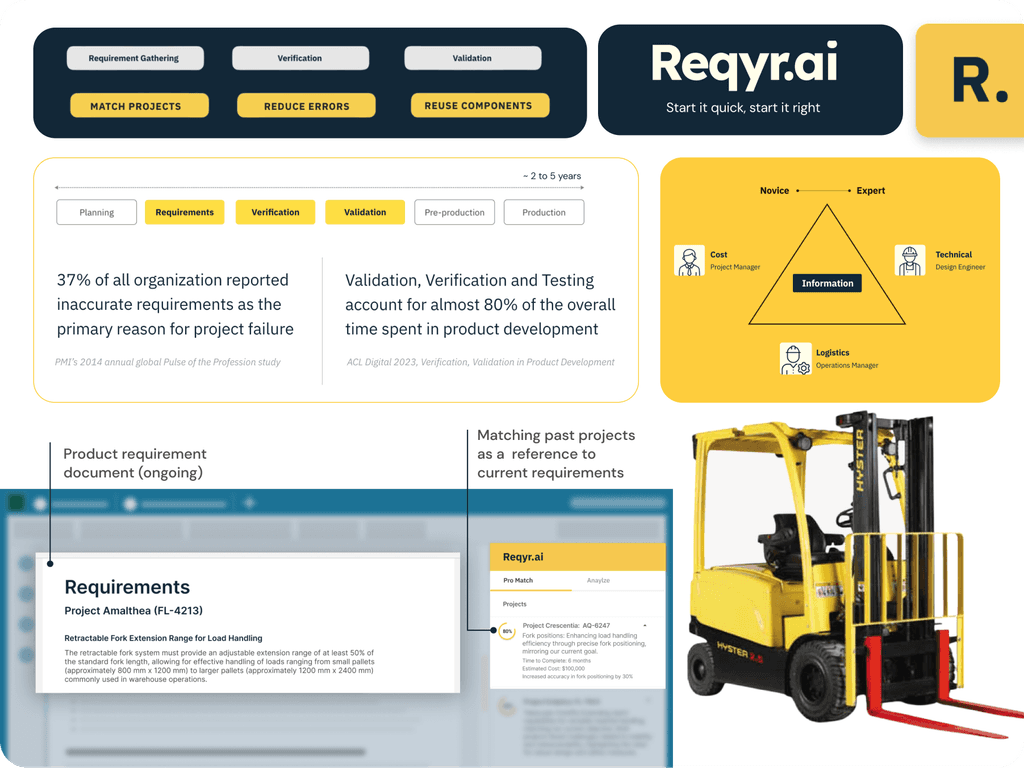The height and width of the screenshot is (768, 1024).
Task: Click the plus new-tab icon in blurred window
Action: tap(249, 503)
